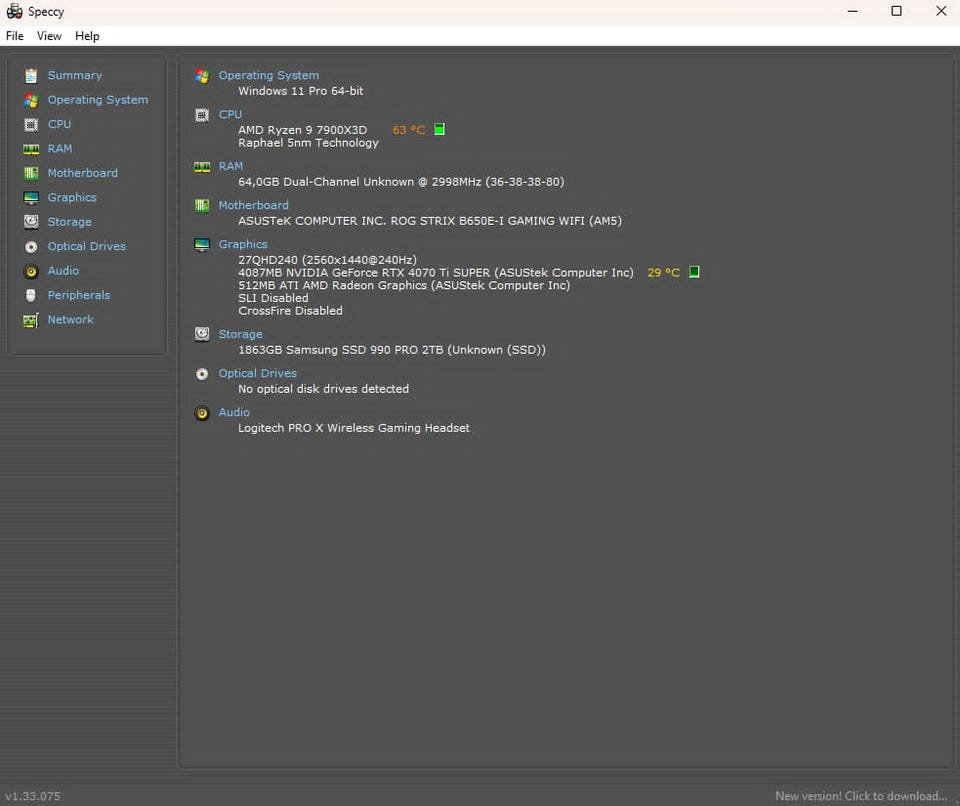
Task: Open the RAM heading link in summary
Action: pos(231,166)
